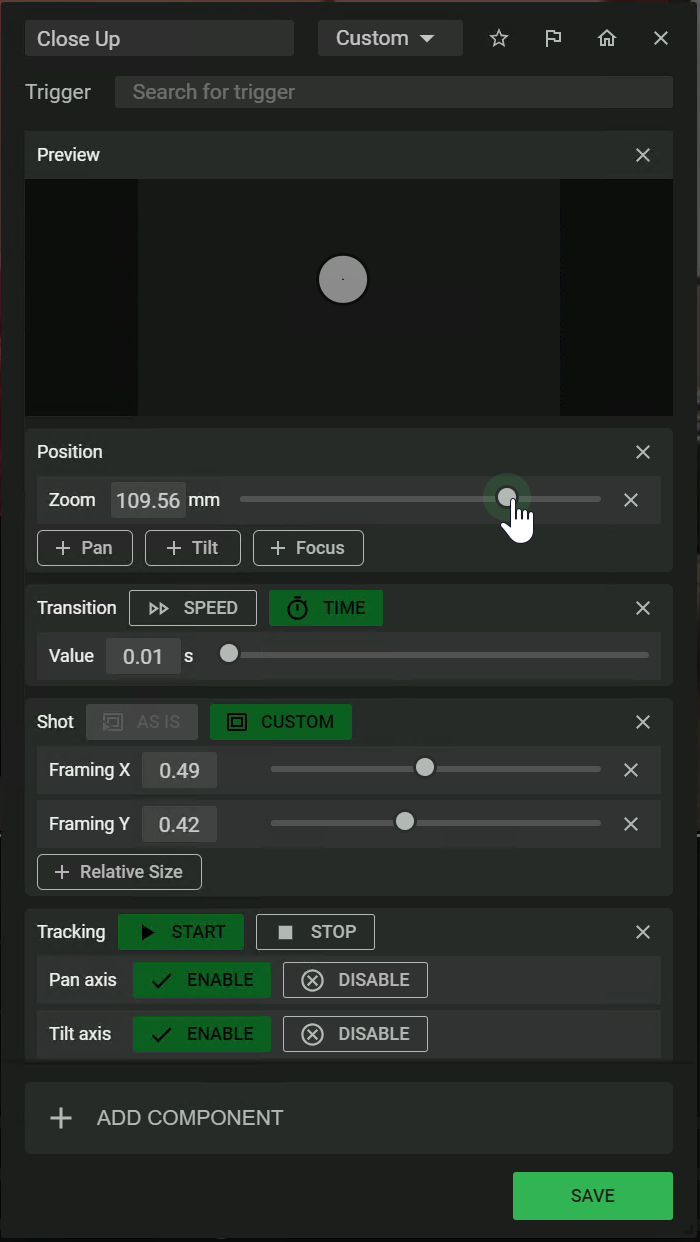The height and width of the screenshot is (1242, 700).
Task: Click the star favorite icon
Action: [499, 38]
